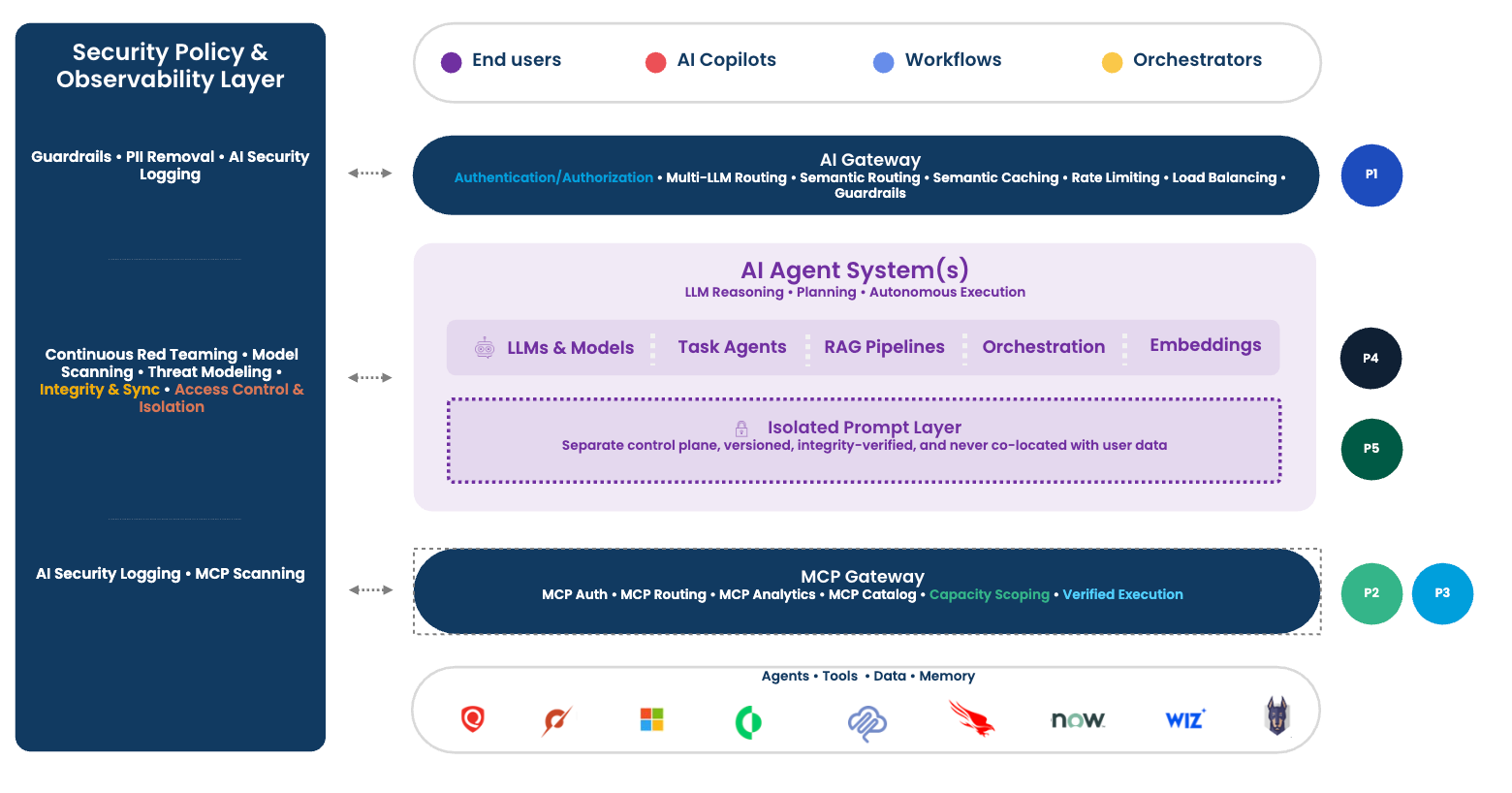Select the ServiceNow logo
This screenshot has height=793, width=1512.
point(1077,720)
